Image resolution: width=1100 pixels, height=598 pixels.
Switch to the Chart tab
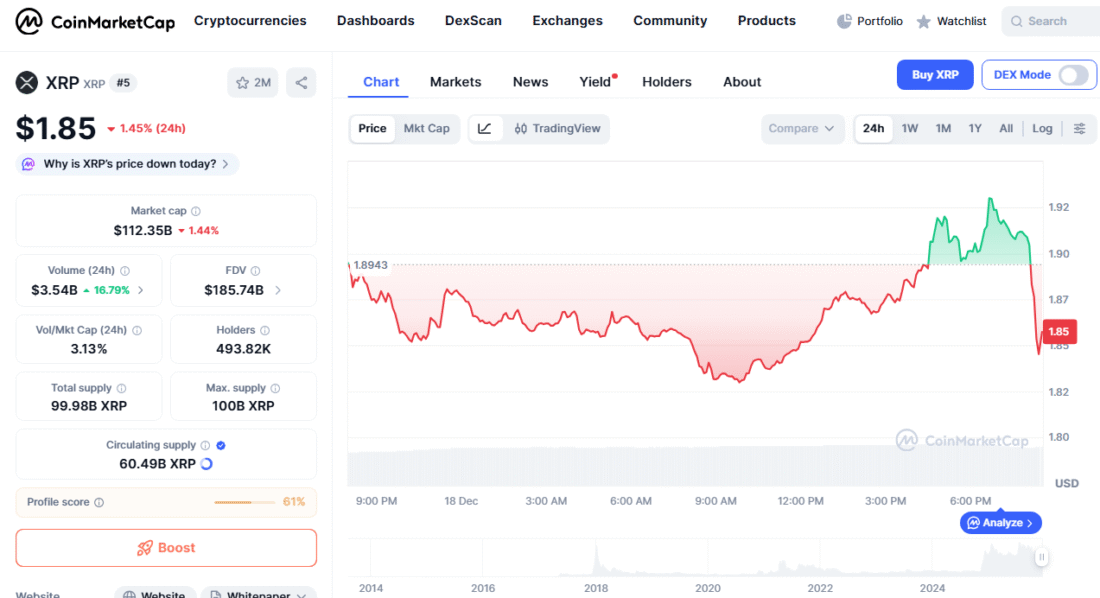coord(381,82)
